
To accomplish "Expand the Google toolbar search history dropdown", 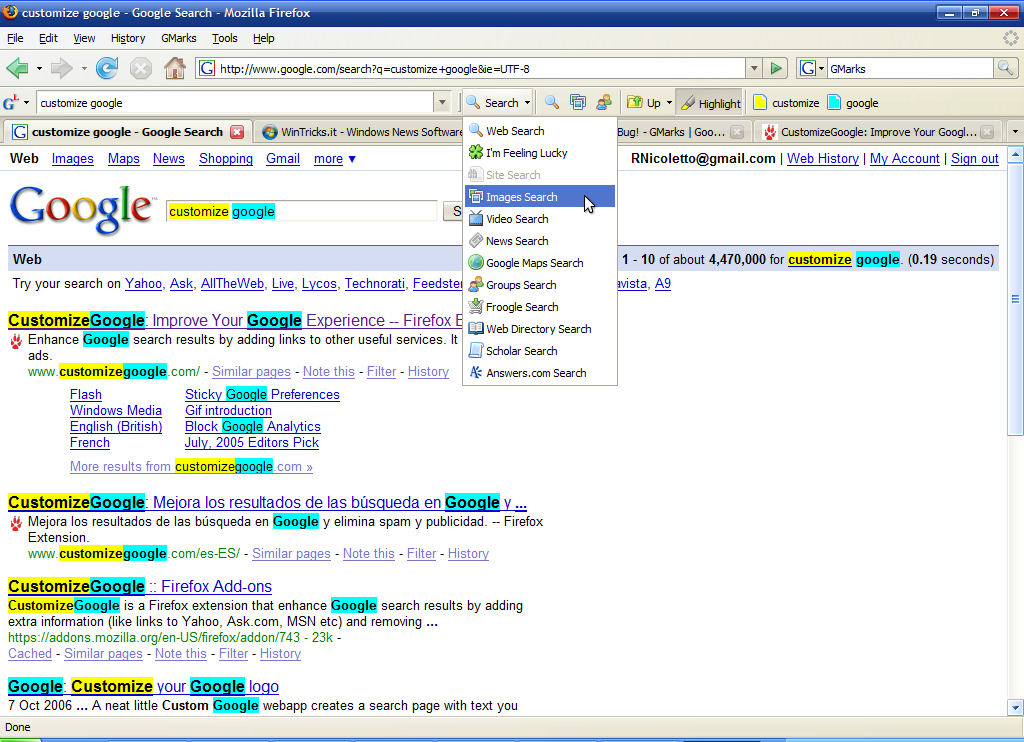I will (x=442, y=103).
